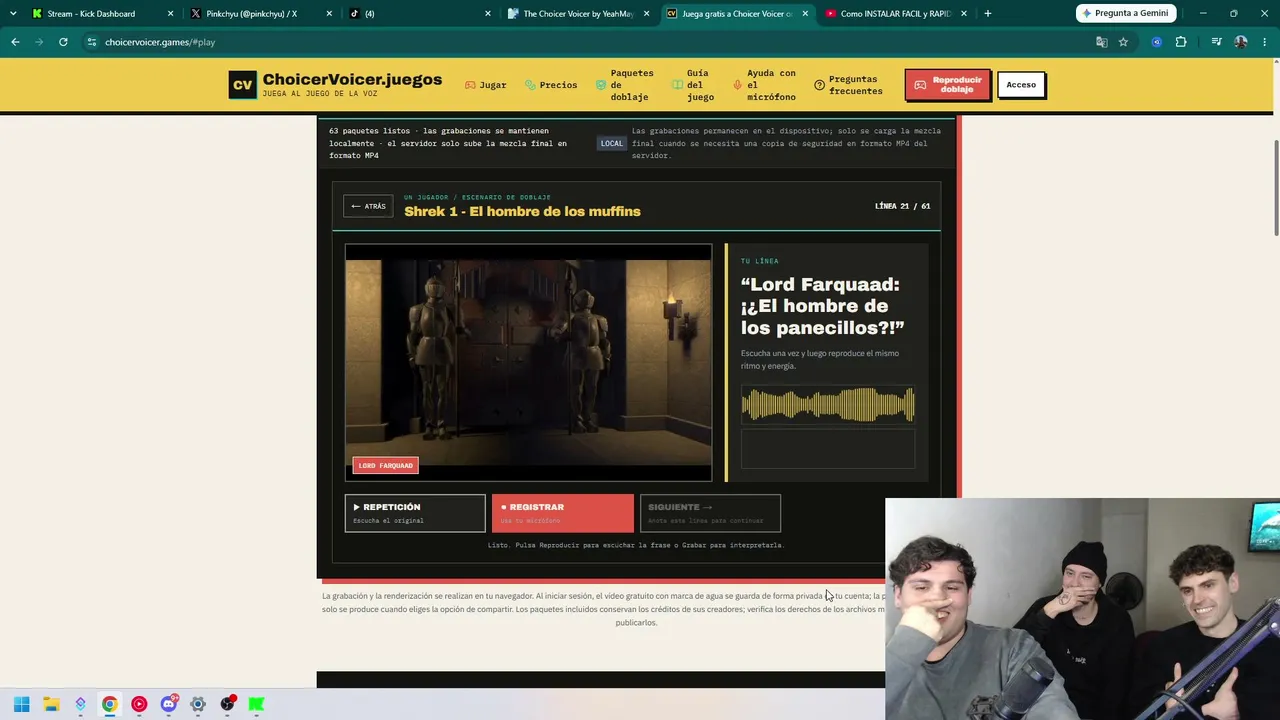Go to Paquetes de doblaje

point(625,85)
